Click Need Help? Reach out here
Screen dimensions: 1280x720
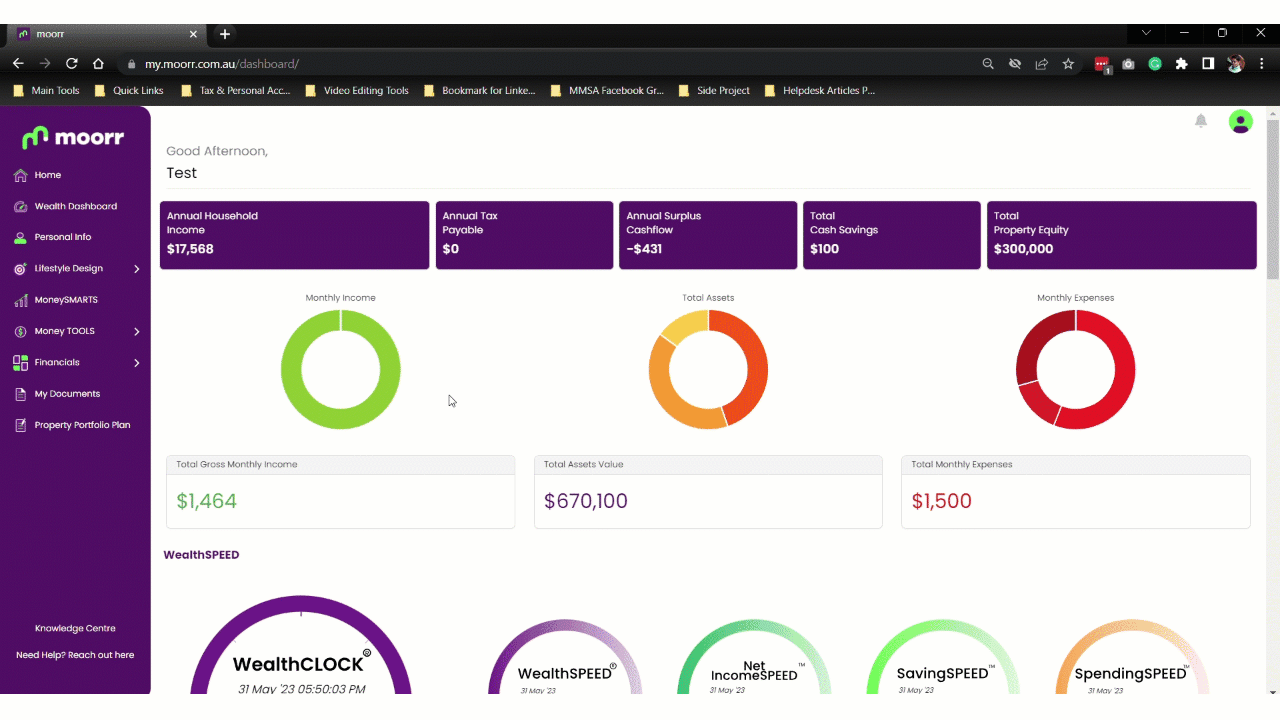(x=75, y=655)
